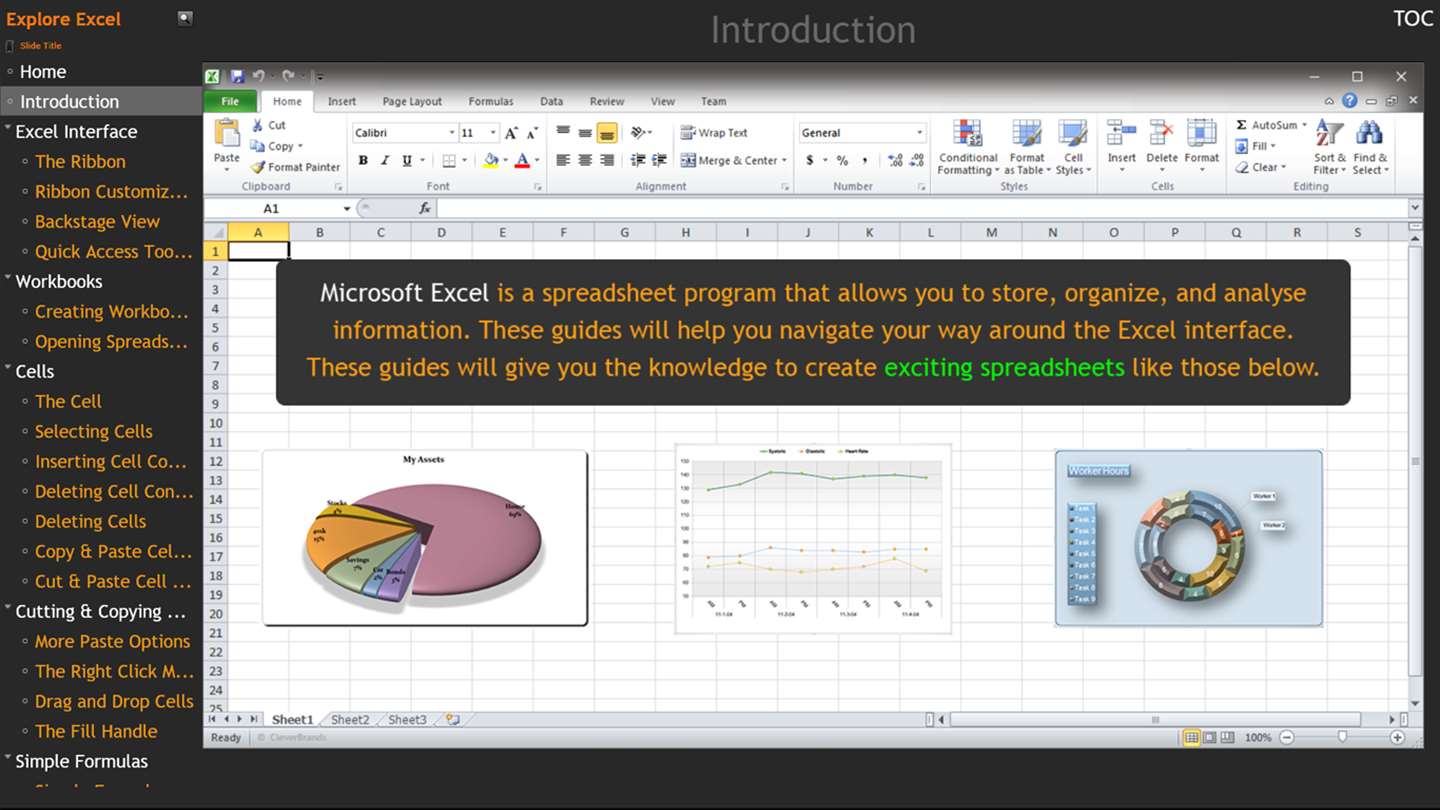Image resolution: width=1440 pixels, height=810 pixels.
Task: Click the Find & Select binoculars
Action: point(1369,133)
